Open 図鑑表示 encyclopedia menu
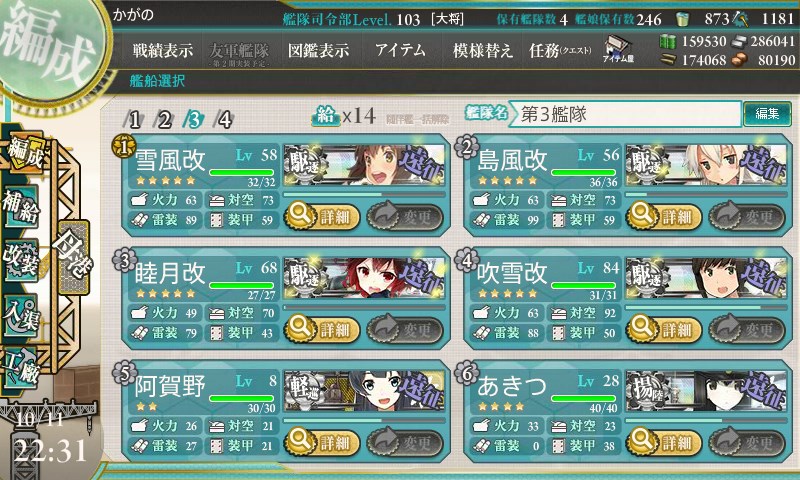Image resolution: width=800 pixels, height=480 pixels. pyautogui.click(x=319, y=50)
